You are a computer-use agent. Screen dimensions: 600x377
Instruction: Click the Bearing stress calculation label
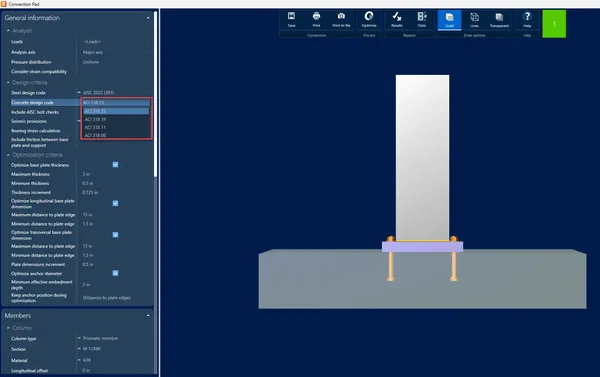[36, 131]
